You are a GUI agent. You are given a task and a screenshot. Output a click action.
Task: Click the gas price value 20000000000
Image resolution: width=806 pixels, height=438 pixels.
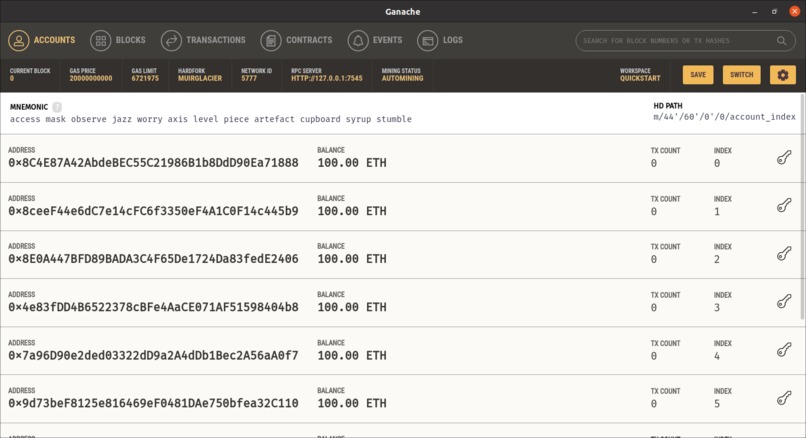[x=91, y=79]
